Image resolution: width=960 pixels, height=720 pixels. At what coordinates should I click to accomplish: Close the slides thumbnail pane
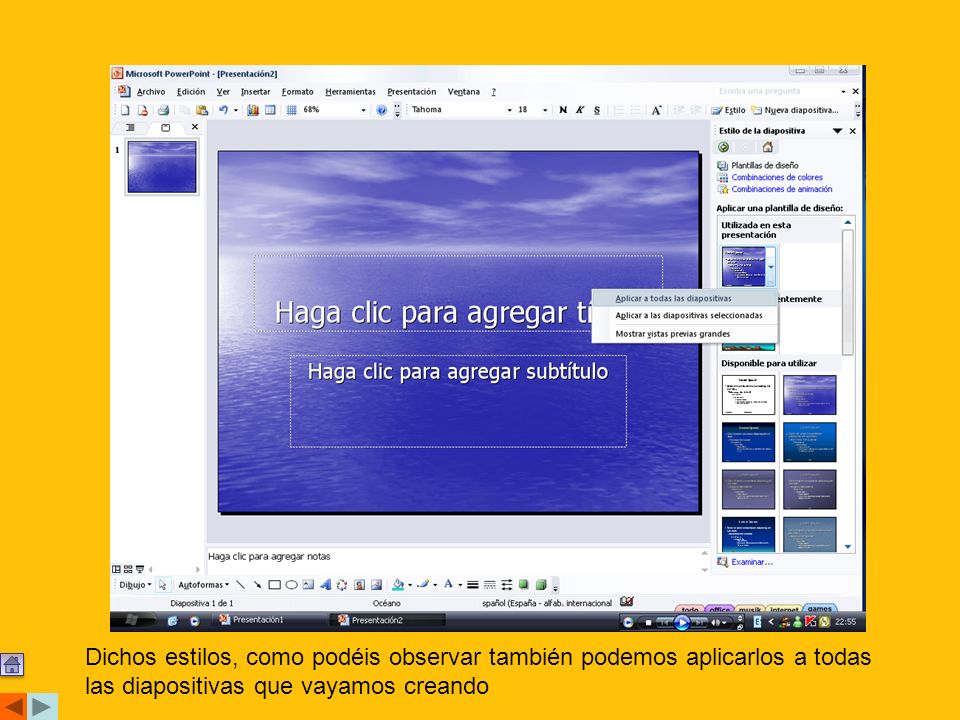(x=195, y=127)
